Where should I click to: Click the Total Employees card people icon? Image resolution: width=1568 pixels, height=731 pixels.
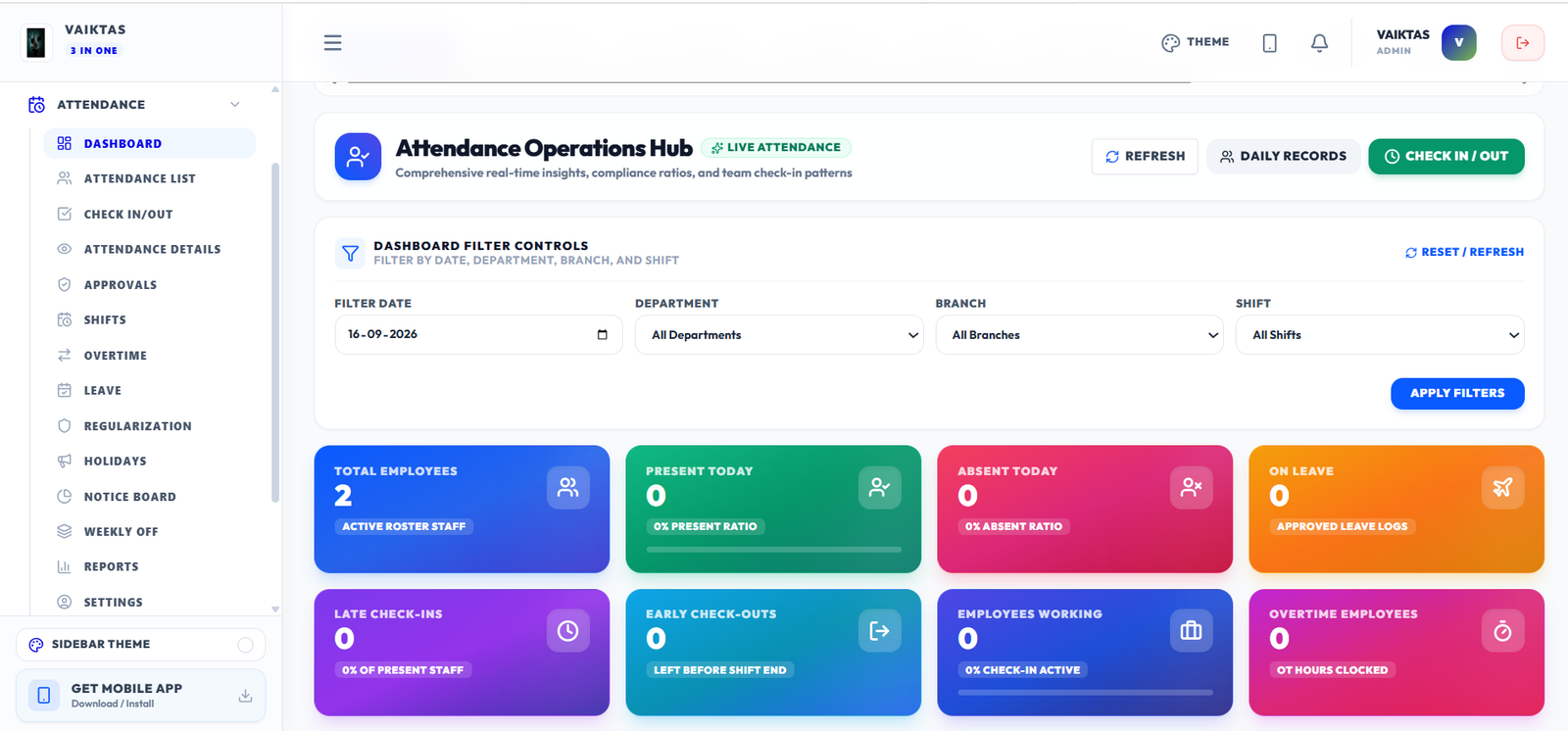pos(567,487)
